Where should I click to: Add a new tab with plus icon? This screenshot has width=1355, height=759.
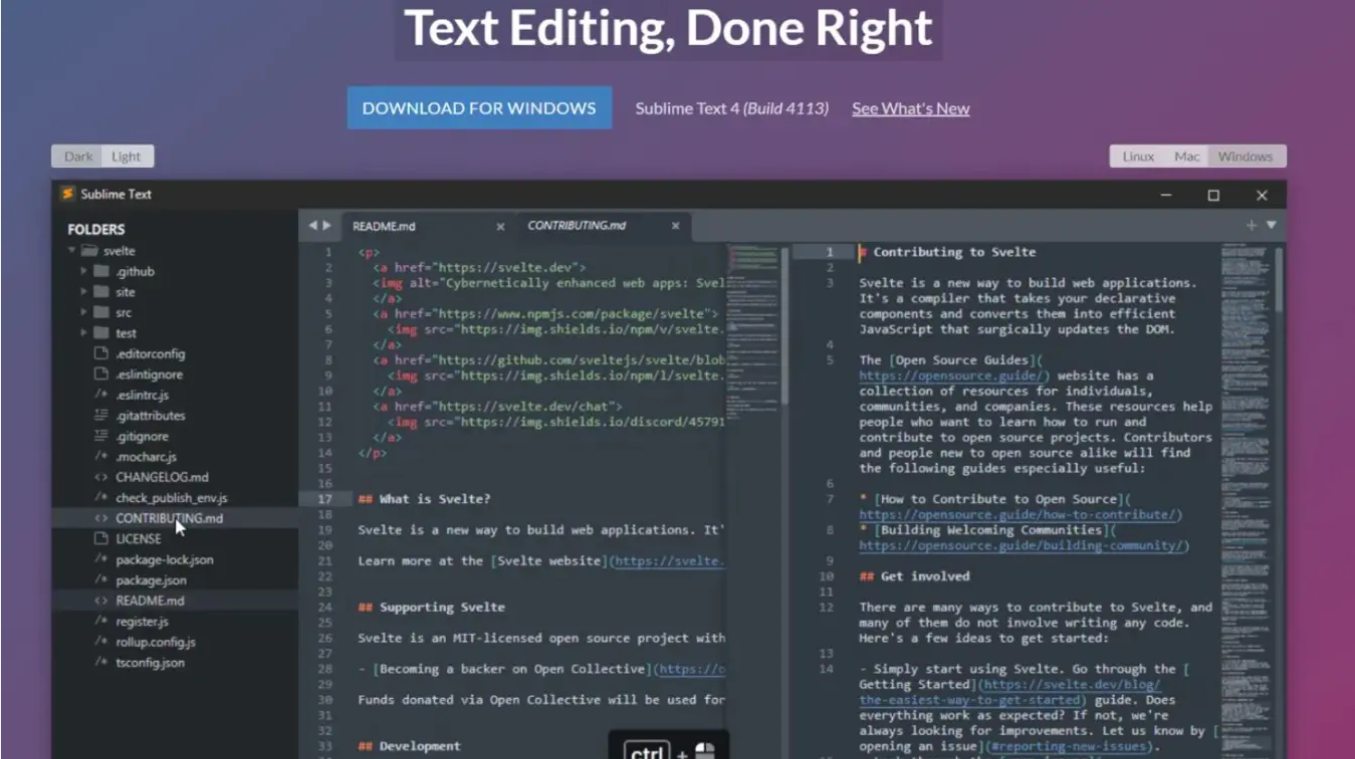[x=1251, y=226]
